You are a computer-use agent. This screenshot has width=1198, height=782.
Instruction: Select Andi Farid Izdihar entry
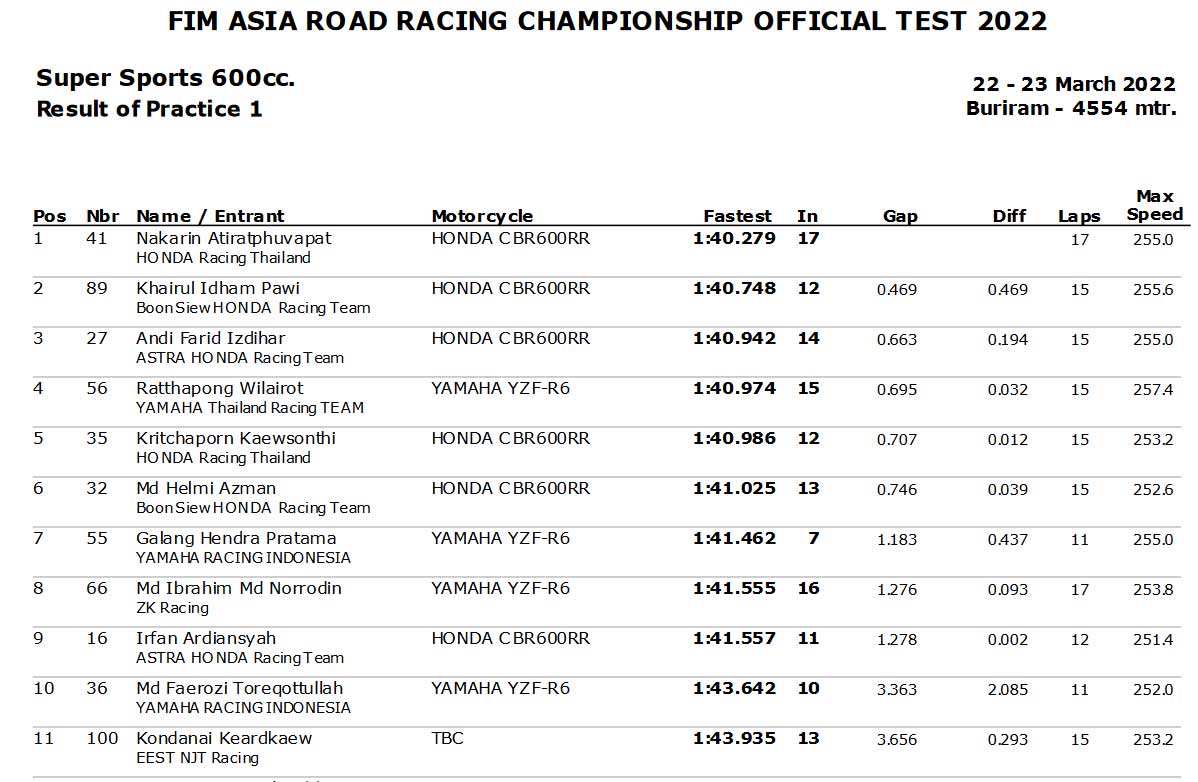211,338
